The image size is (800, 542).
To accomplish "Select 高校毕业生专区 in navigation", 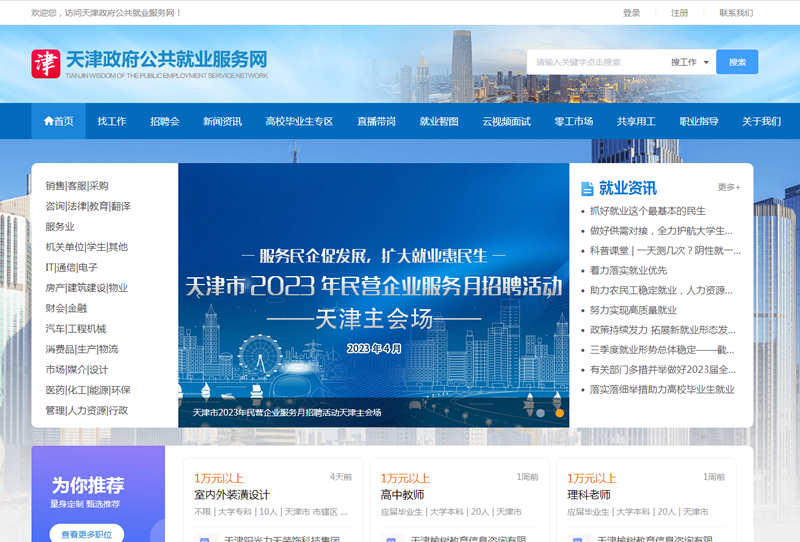I will pyautogui.click(x=299, y=121).
